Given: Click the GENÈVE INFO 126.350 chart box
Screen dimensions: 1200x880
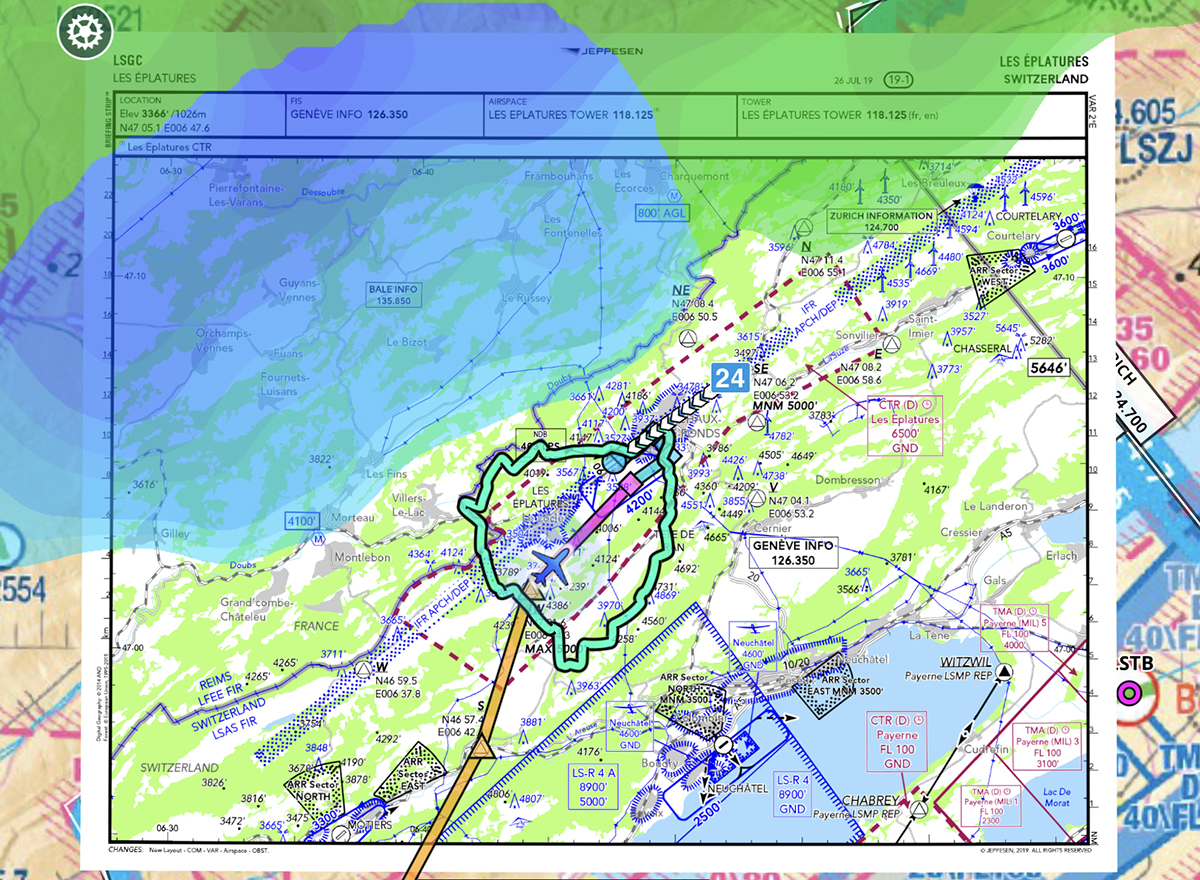Looking at the screenshot, I should pos(792,553).
